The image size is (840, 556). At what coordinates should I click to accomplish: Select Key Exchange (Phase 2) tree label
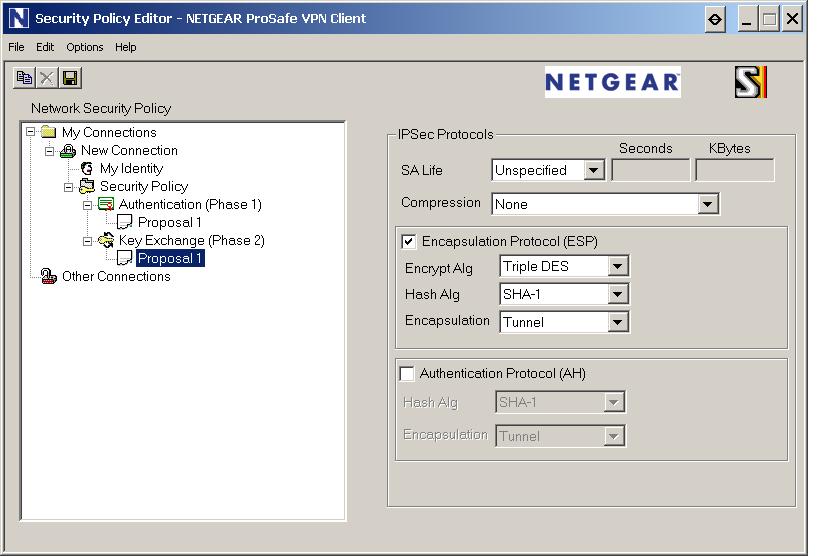click(192, 241)
